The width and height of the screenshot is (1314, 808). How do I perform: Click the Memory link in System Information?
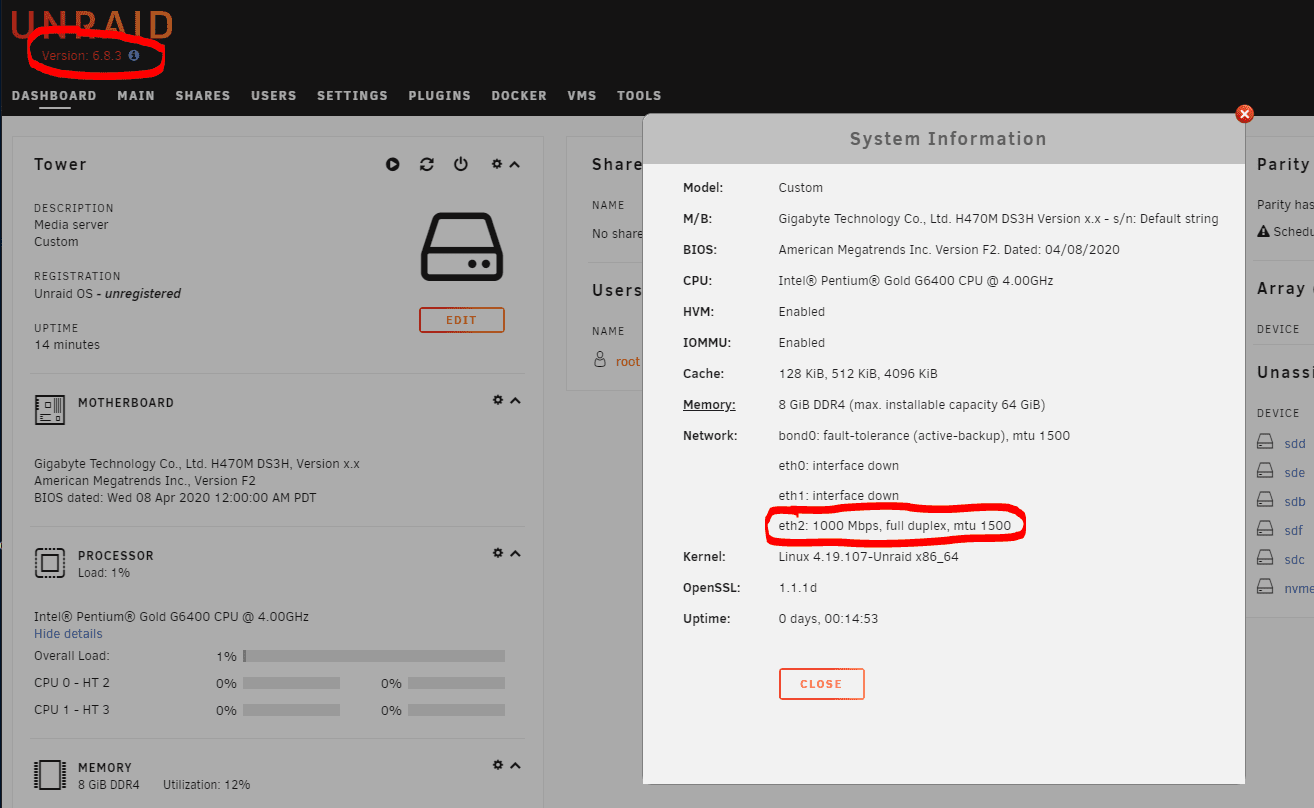pyautogui.click(x=709, y=405)
